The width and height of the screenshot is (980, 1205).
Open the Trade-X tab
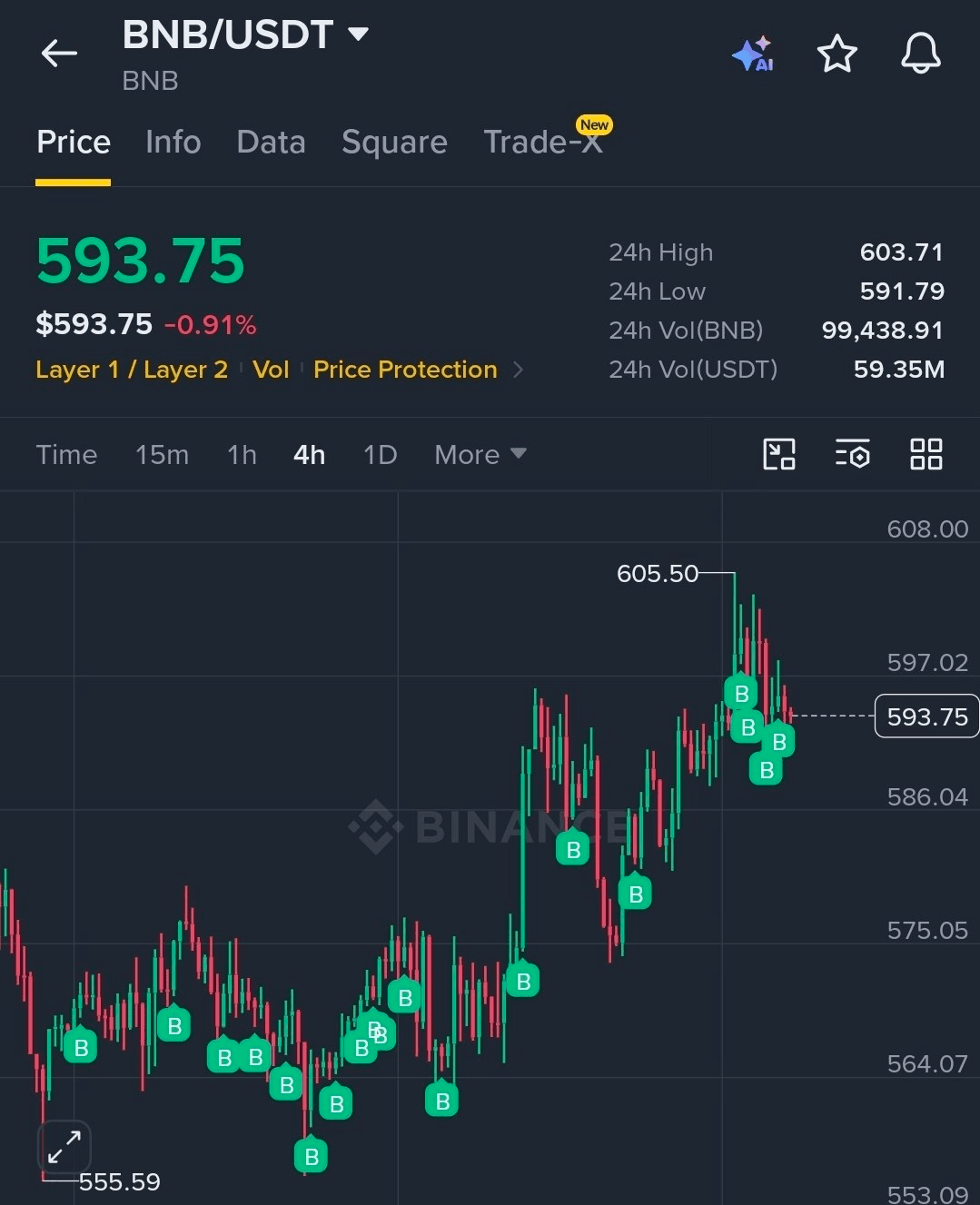[x=543, y=142]
